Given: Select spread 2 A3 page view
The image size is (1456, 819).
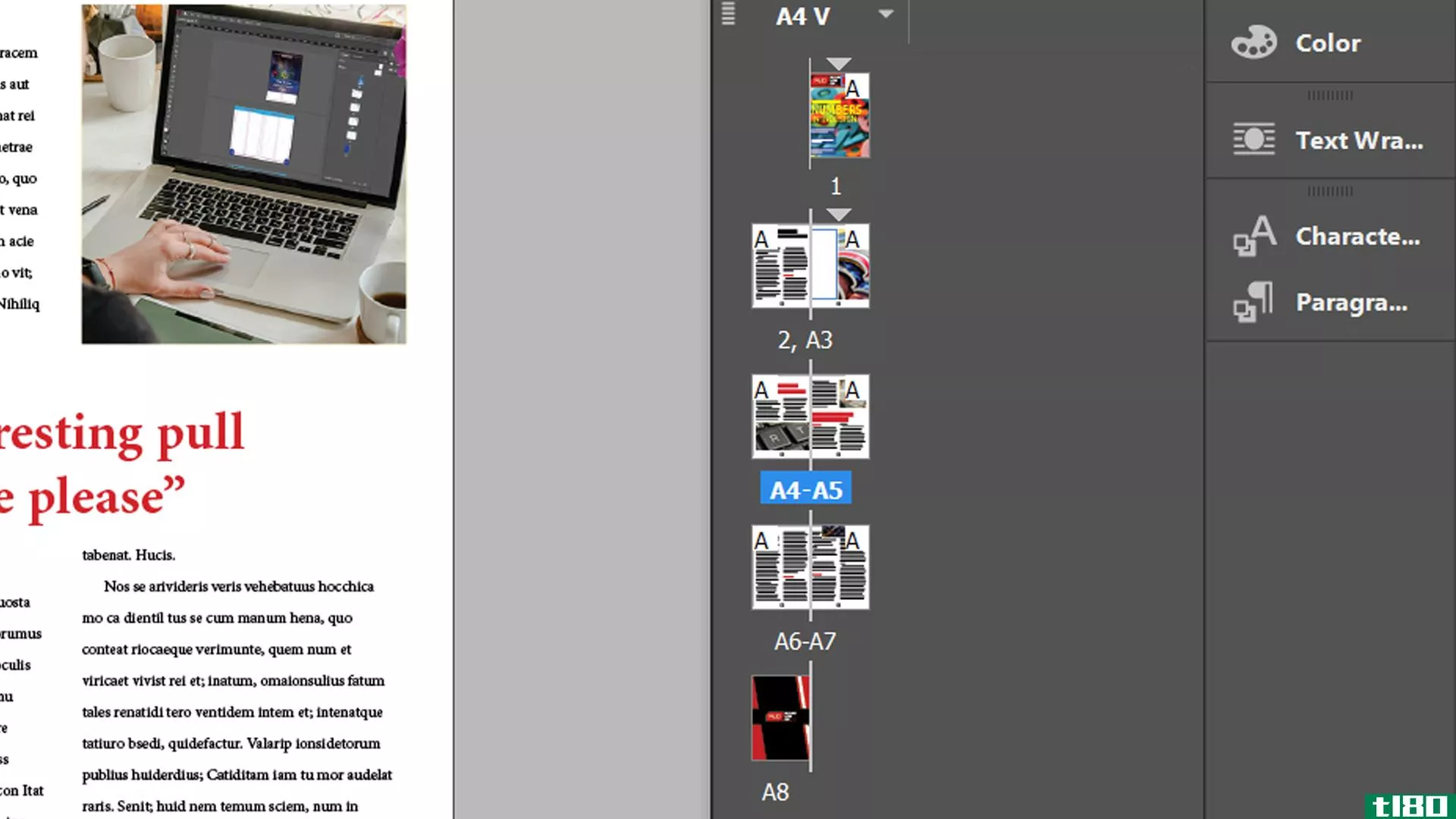Looking at the screenshot, I should [x=807, y=265].
